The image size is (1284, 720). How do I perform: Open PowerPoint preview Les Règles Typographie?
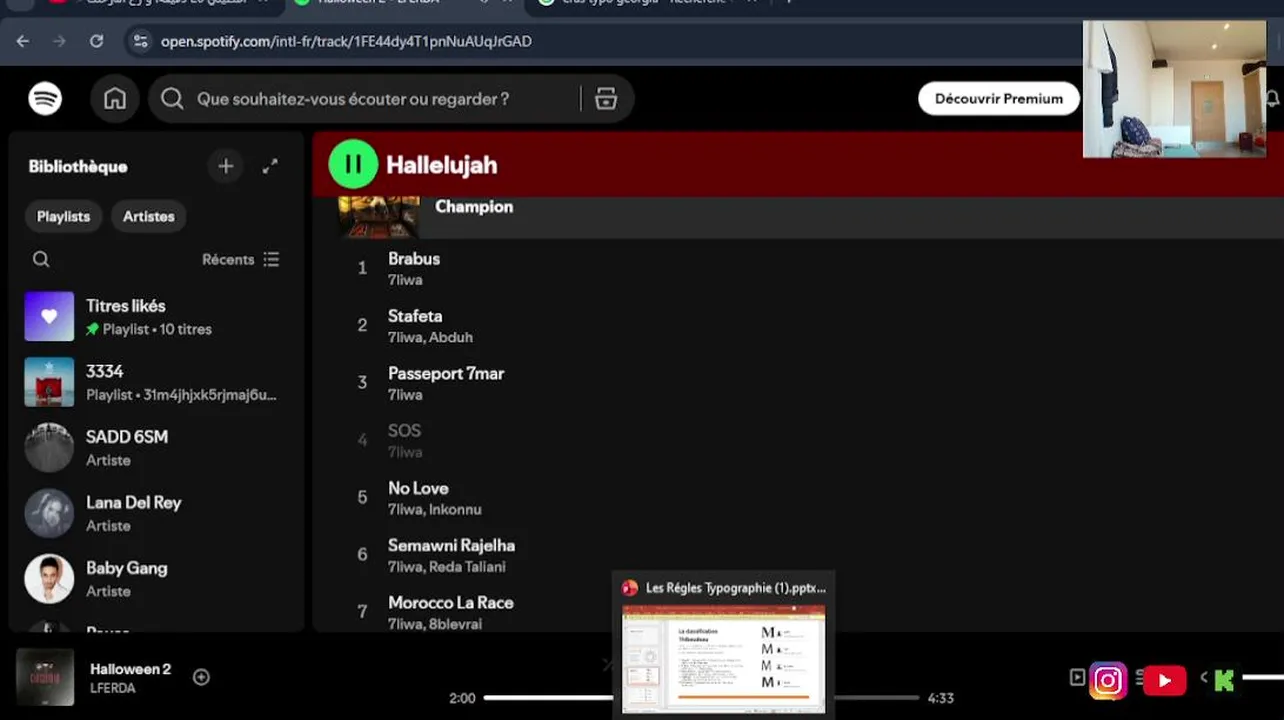tap(724, 659)
